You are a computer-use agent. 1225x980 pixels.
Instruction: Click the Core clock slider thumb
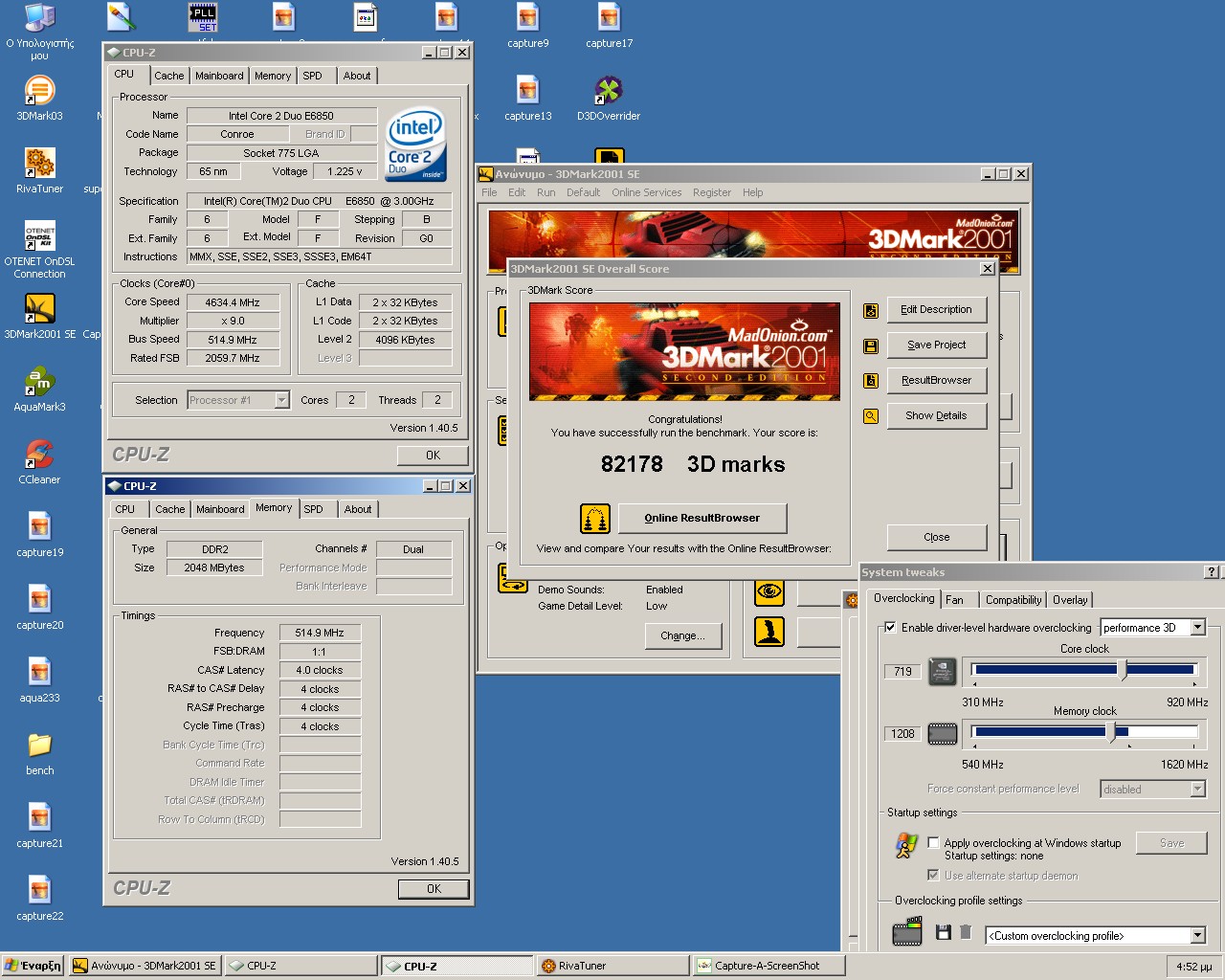(x=1122, y=670)
